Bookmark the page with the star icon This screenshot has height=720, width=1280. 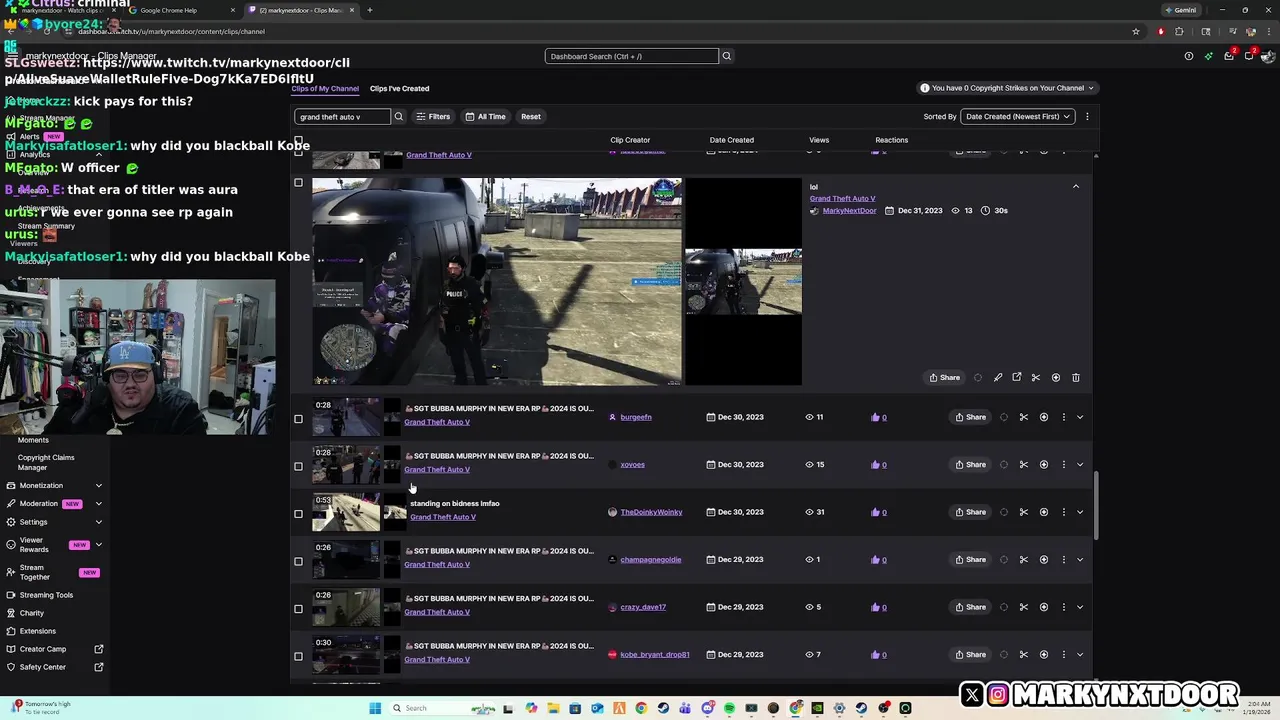[x=1136, y=31]
